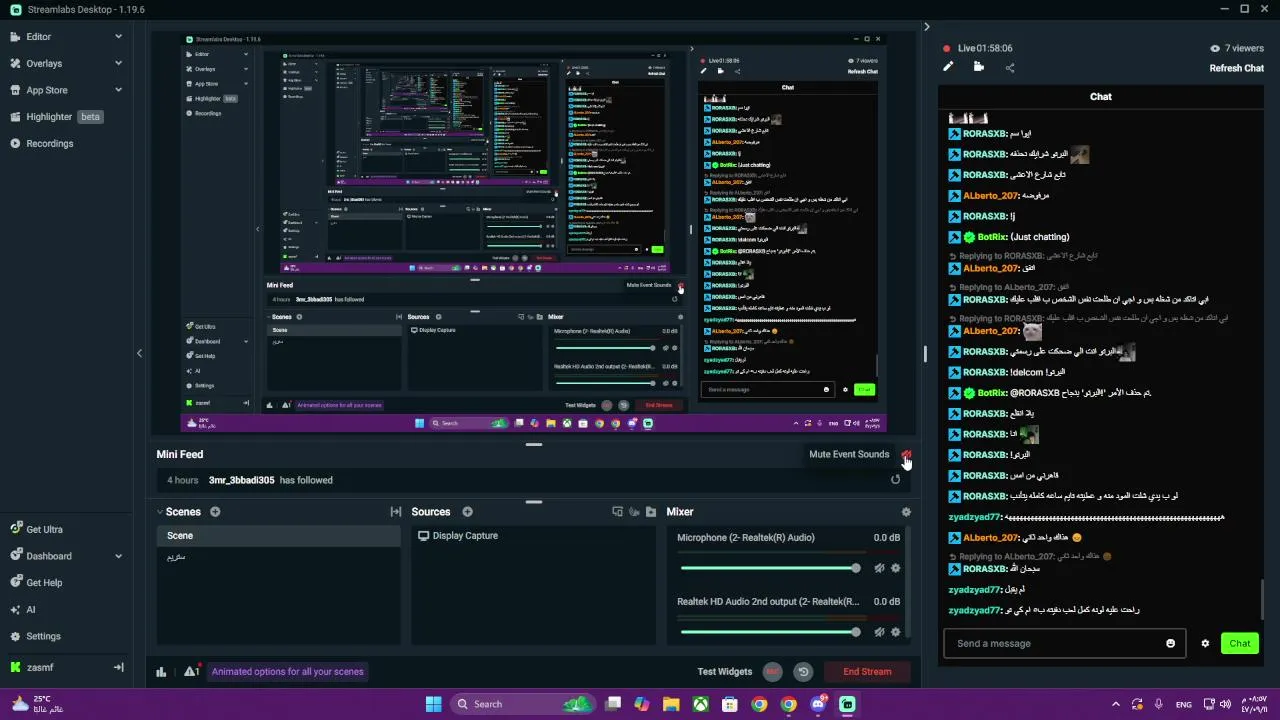Toggle the replay buffer button
The width and height of the screenshot is (1280, 720).
click(802, 672)
